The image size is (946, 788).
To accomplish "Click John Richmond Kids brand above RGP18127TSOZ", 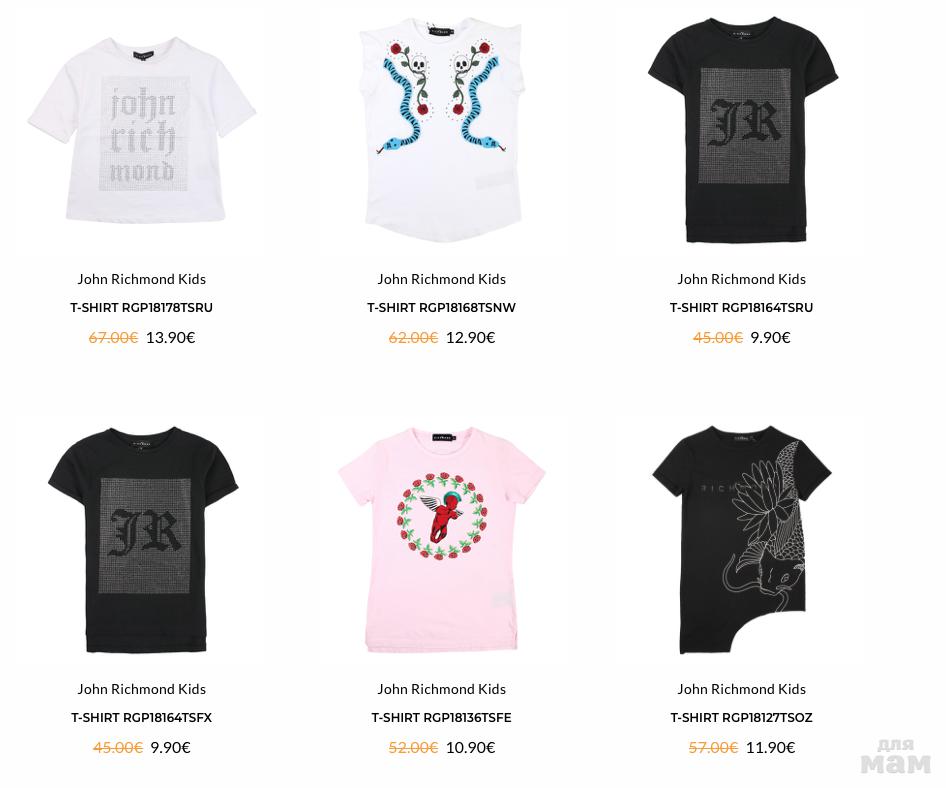I will (741, 689).
